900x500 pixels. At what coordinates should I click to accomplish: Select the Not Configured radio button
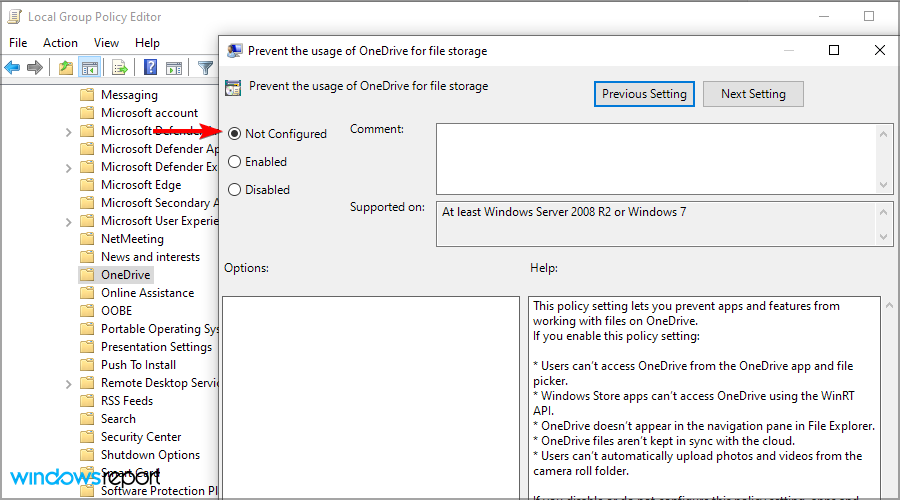pyautogui.click(x=234, y=134)
